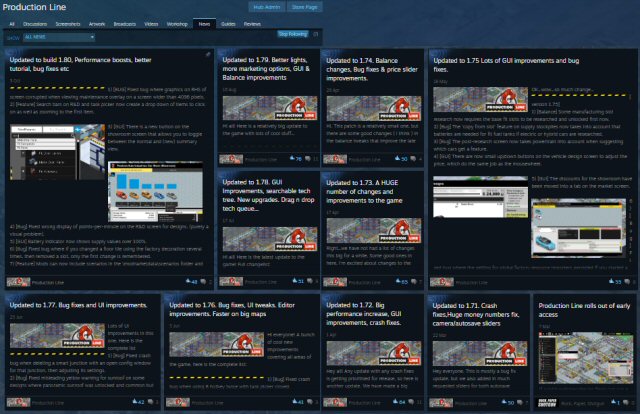Open the Reviews tab

click(252, 24)
